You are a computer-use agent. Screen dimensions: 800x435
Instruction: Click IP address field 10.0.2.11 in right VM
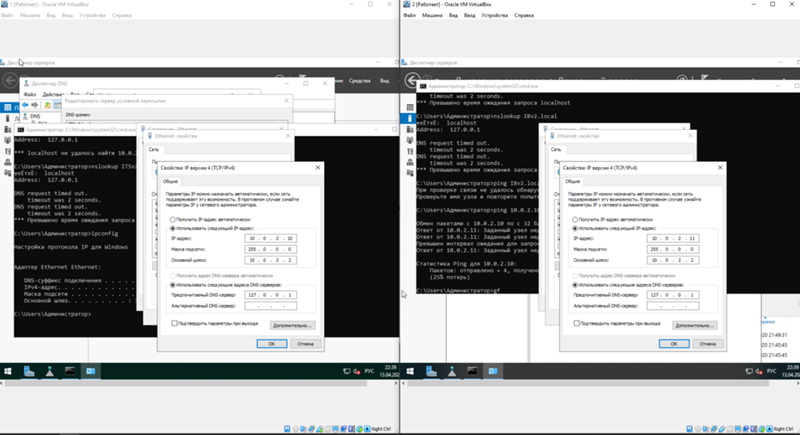pos(672,238)
